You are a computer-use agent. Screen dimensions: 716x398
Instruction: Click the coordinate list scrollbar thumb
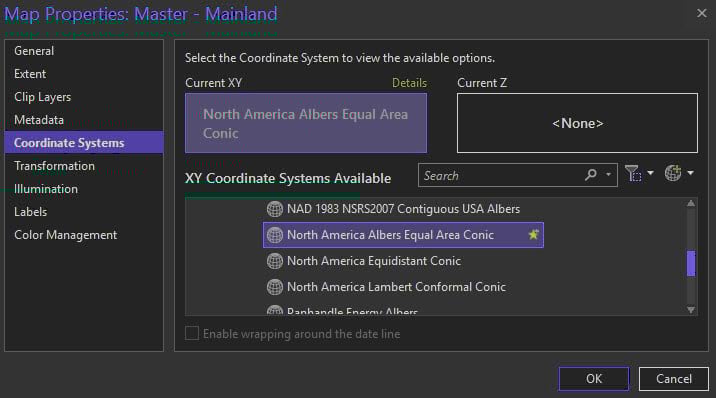pos(691,263)
